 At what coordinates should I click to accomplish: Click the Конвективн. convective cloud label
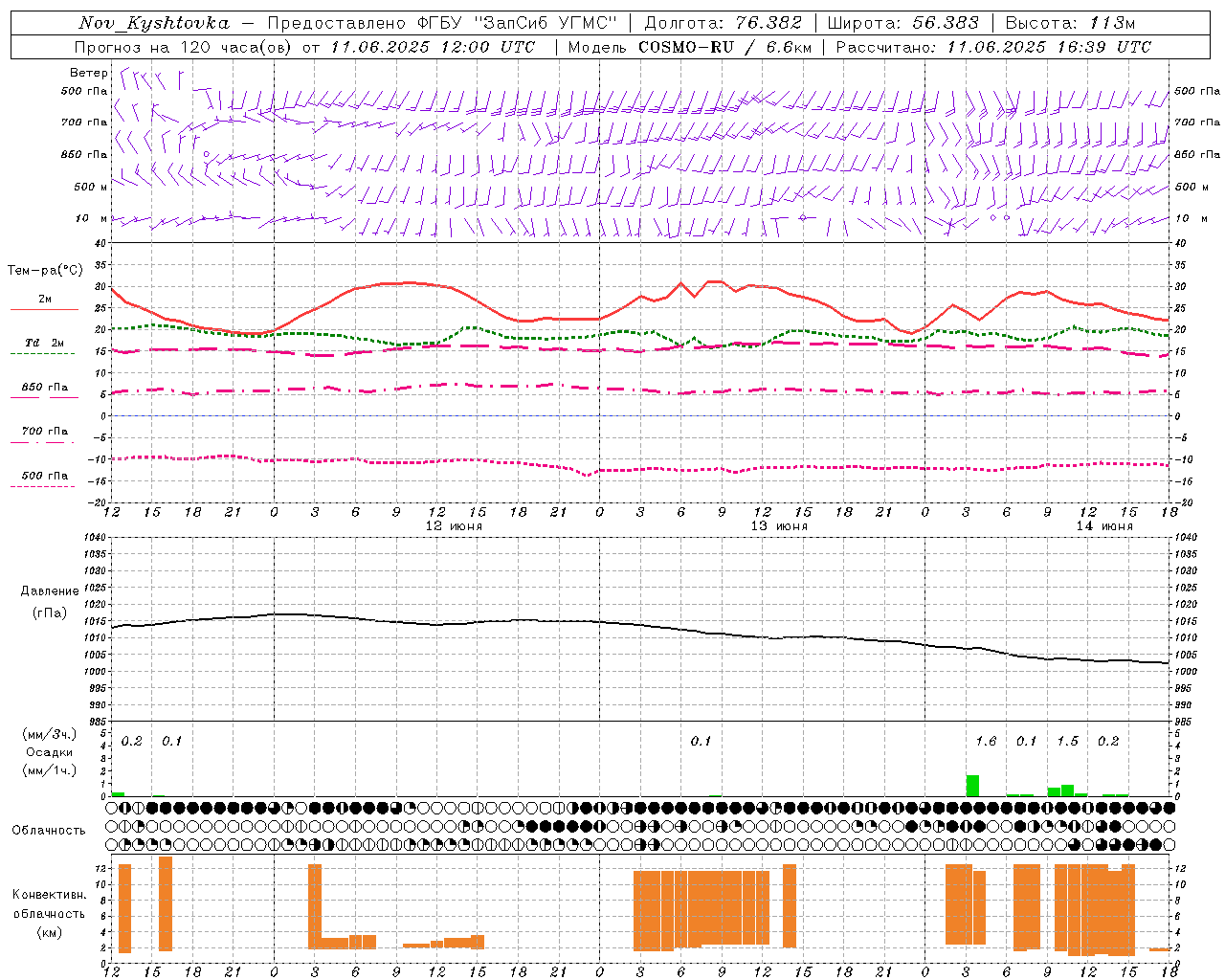pos(50,895)
